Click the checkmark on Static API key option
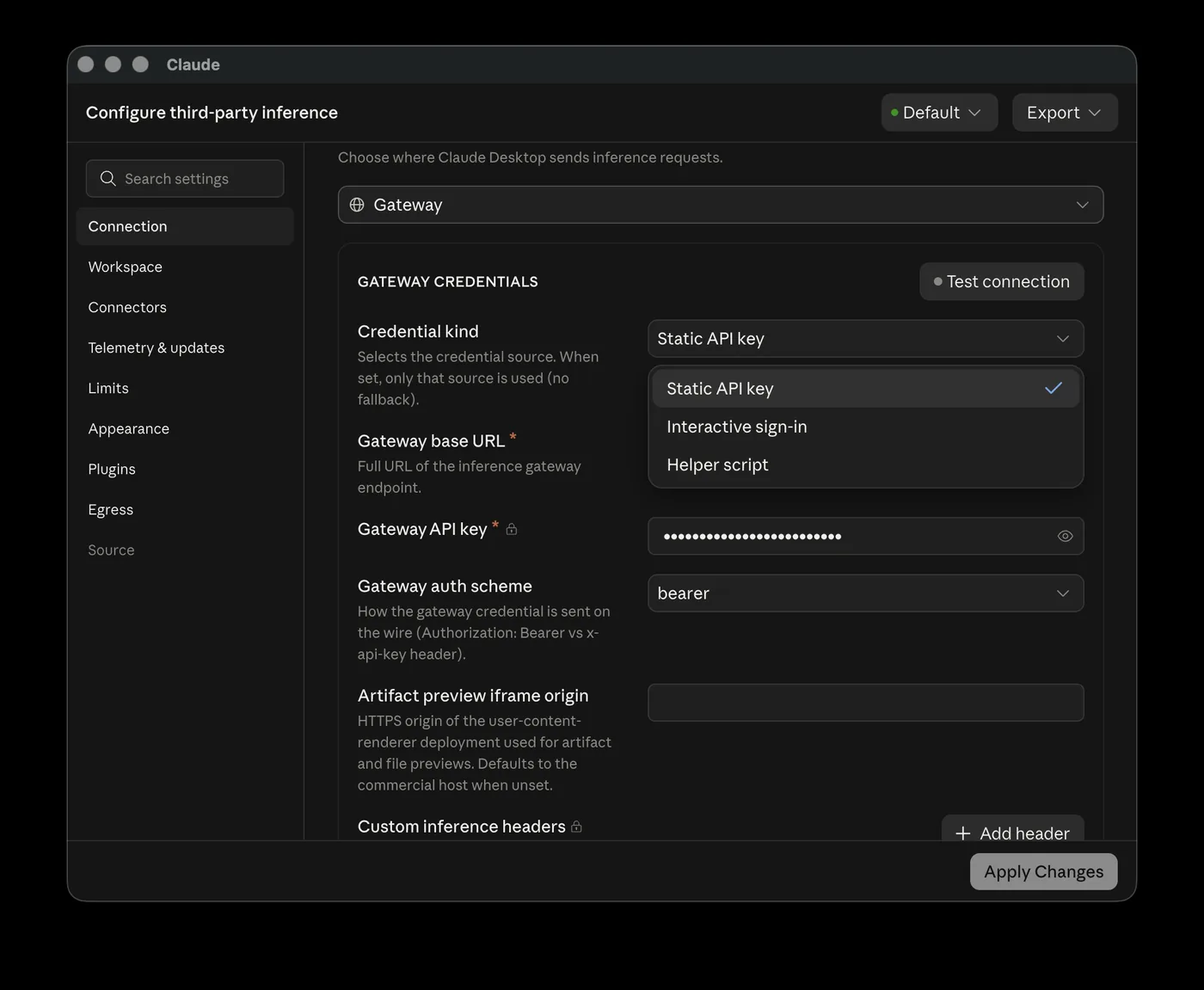 tap(1053, 388)
